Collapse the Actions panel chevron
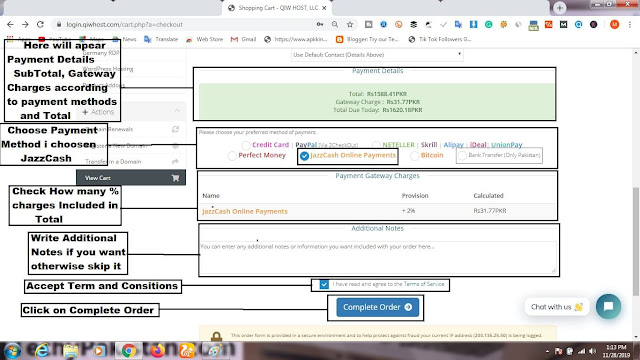This screenshot has height=360, width=640. (x=177, y=111)
